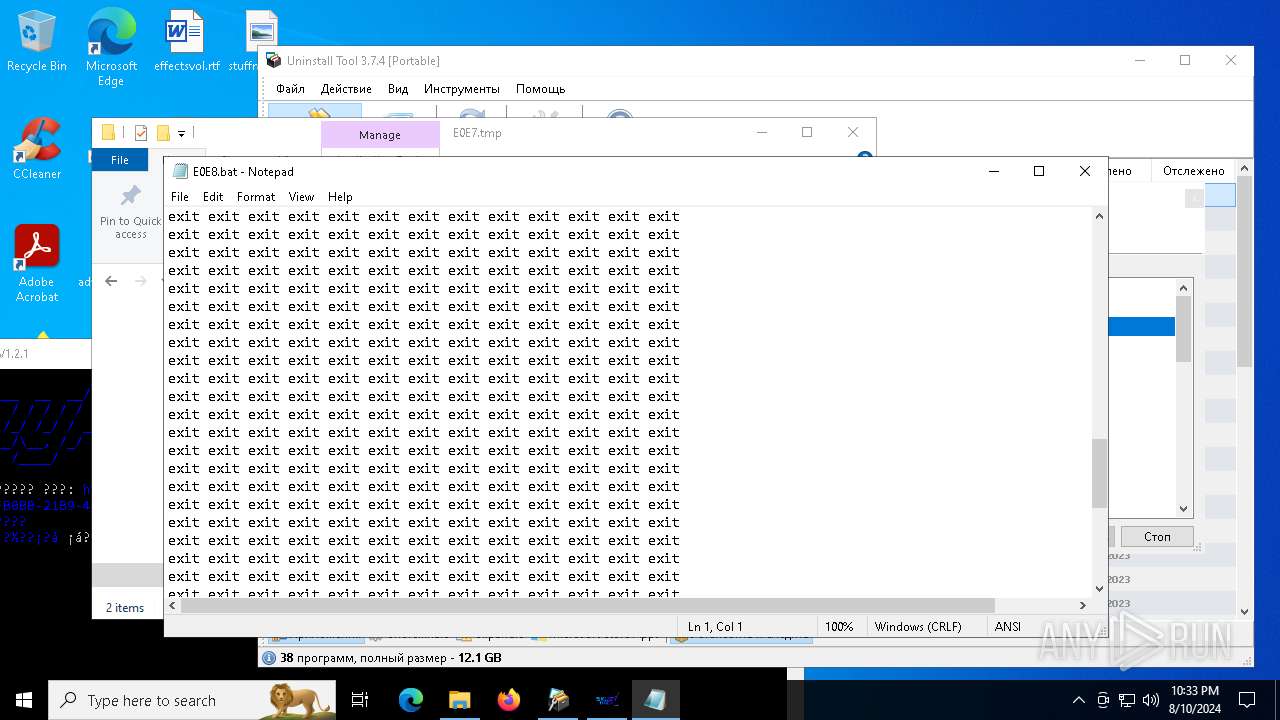Click the volume tray icon
Image resolution: width=1280 pixels, height=720 pixels.
tap(1151, 700)
